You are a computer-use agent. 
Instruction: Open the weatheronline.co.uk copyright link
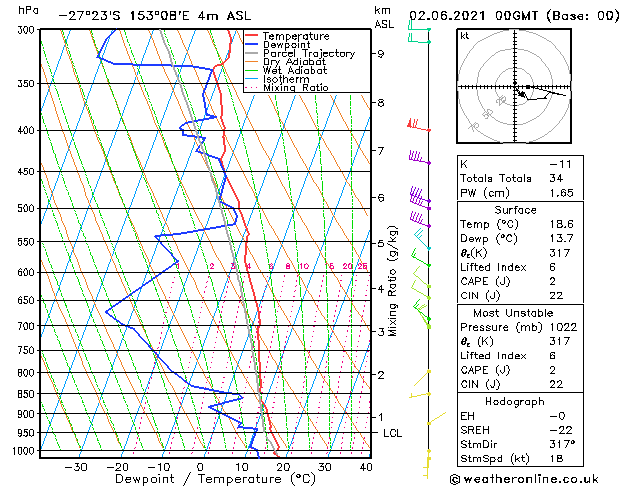(x=524, y=479)
